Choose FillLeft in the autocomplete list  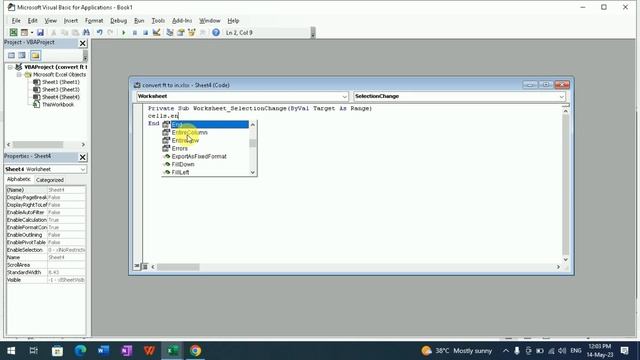click(x=205, y=172)
